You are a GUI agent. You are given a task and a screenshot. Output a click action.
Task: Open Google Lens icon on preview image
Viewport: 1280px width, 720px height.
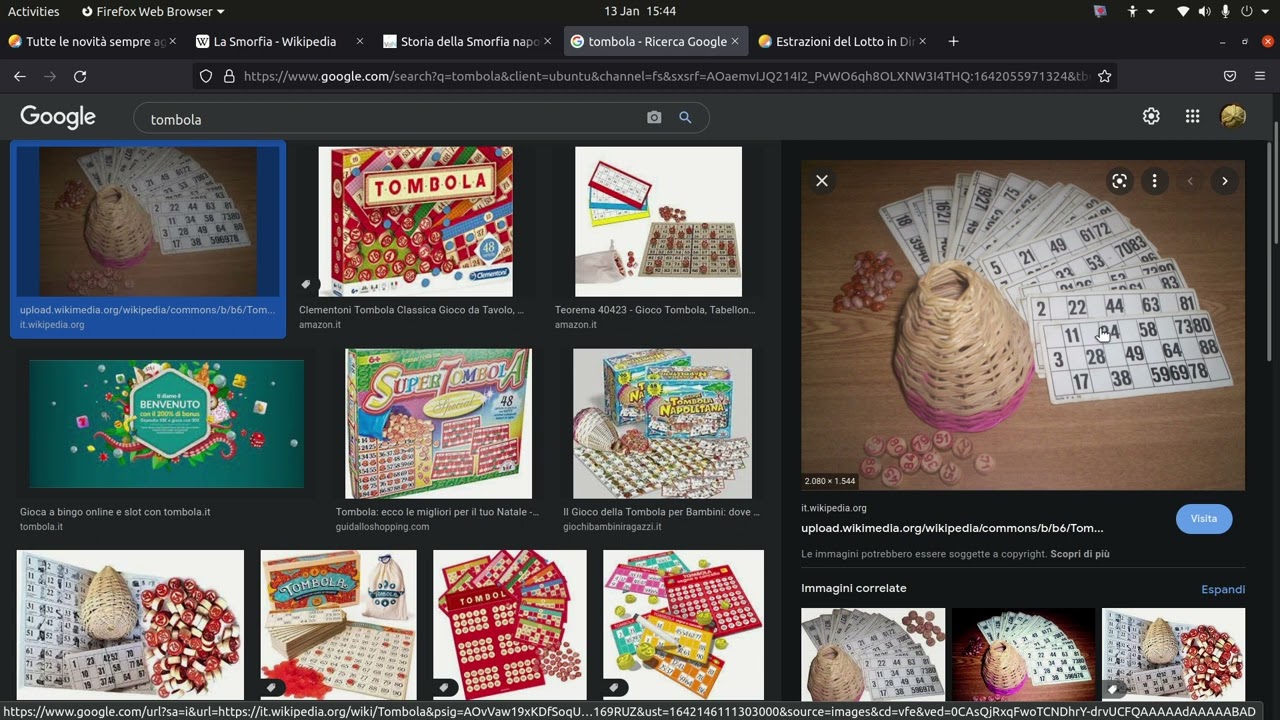coord(1119,181)
